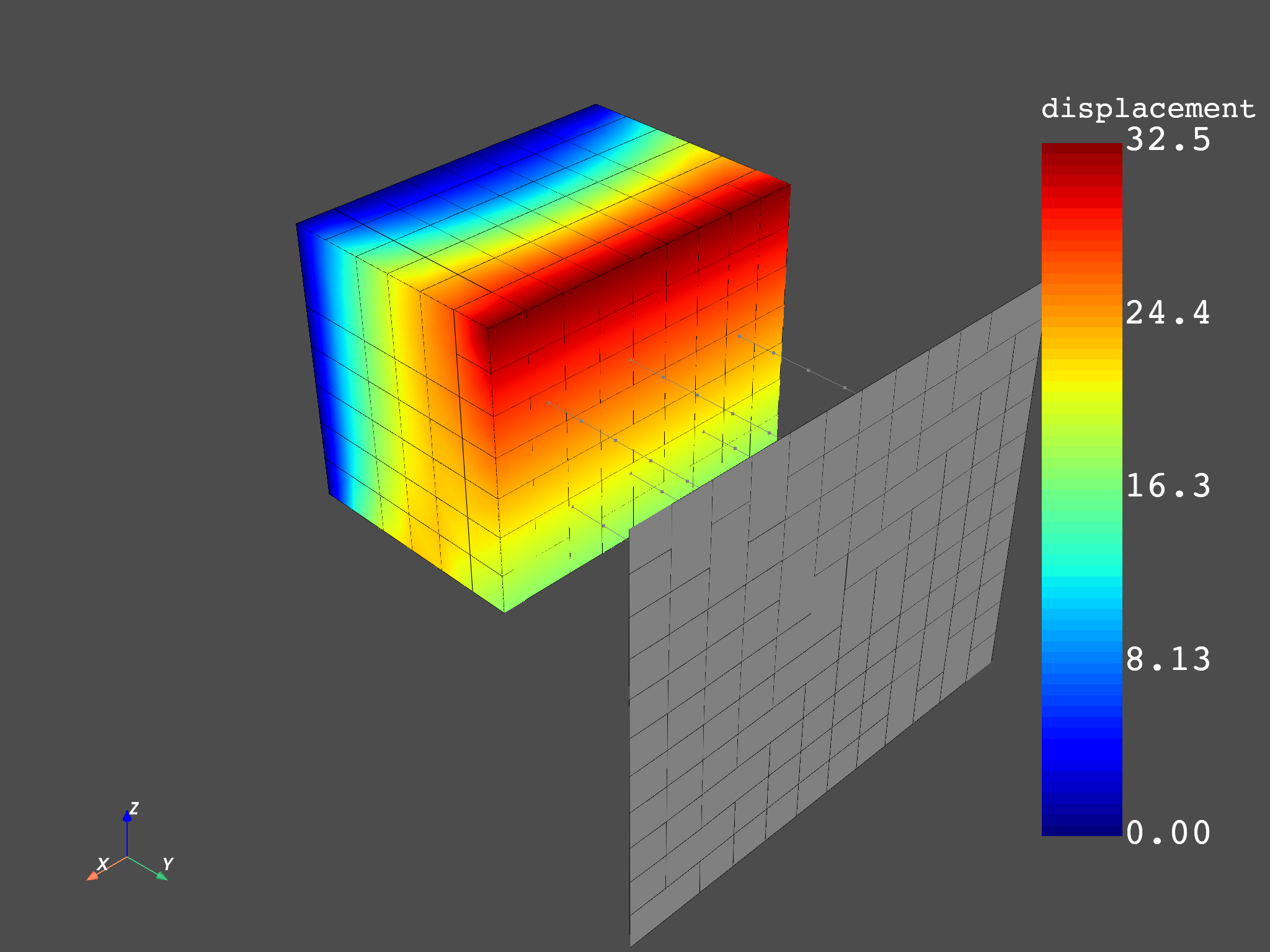Click the 24.4 scalar bar label

click(1168, 312)
